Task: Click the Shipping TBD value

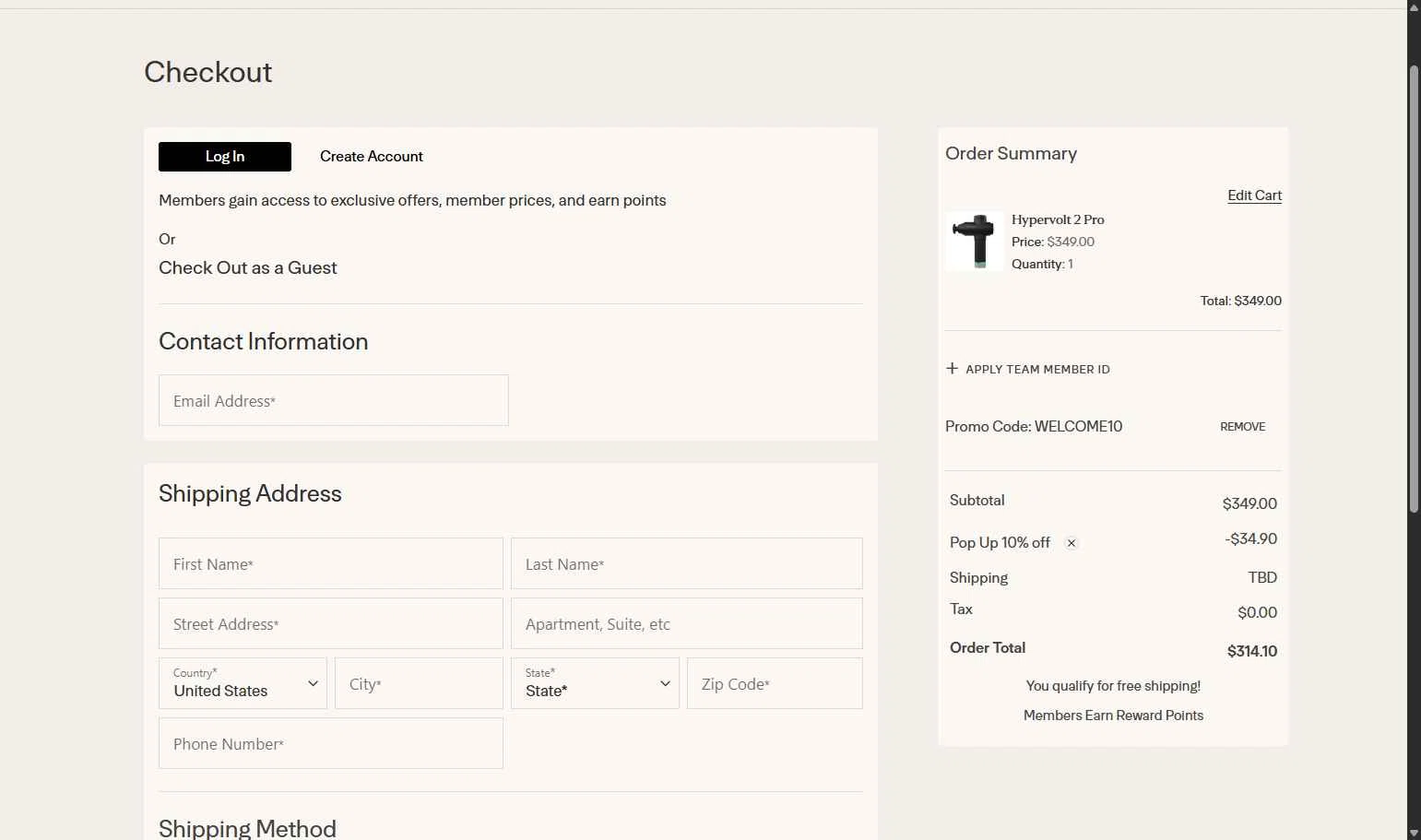Action: tap(1262, 577)
